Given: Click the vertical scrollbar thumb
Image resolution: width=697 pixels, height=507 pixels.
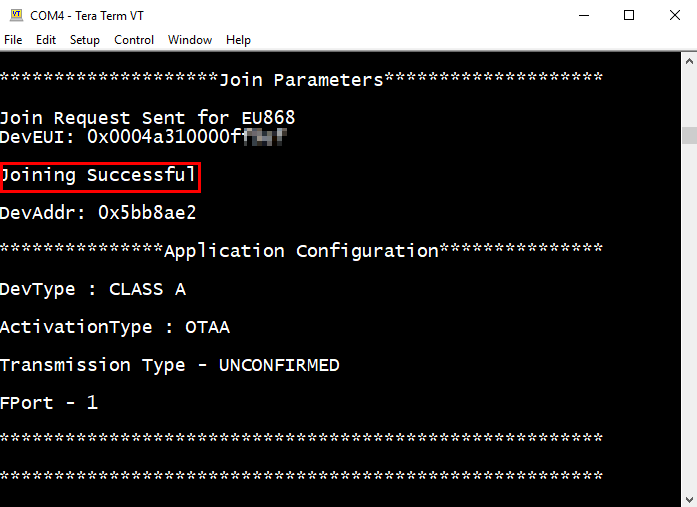Looking at the screenshot, I should [689, 136].
